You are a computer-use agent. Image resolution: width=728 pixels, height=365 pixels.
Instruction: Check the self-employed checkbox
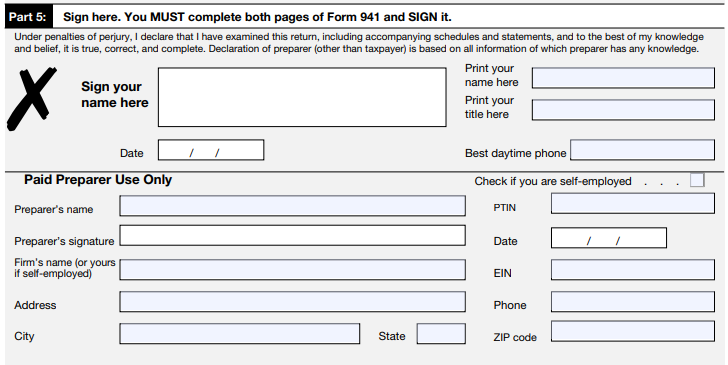coord(697,180)
